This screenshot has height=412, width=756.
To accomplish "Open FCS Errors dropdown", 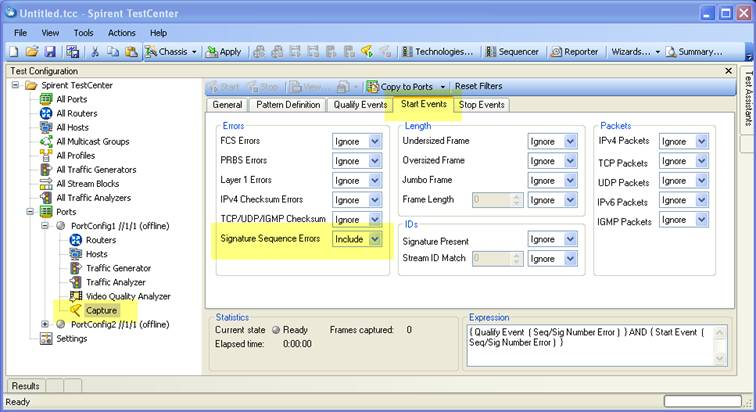I will click(x=375, y=142).
